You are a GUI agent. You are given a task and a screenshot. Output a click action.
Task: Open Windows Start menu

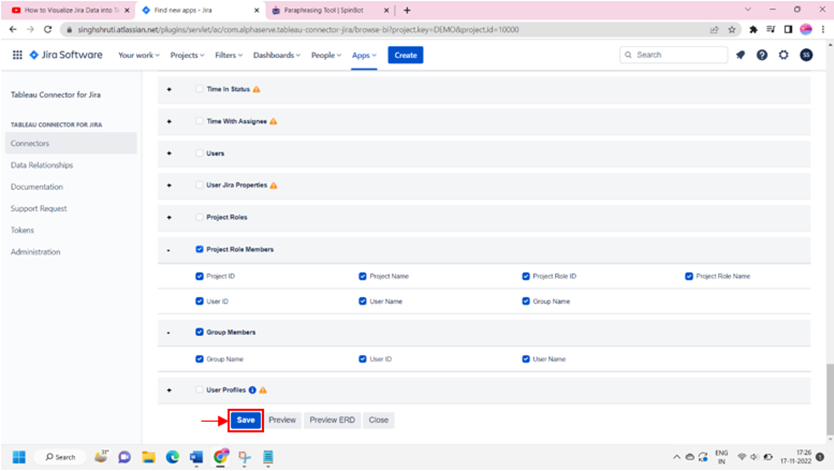click(19, 457)
